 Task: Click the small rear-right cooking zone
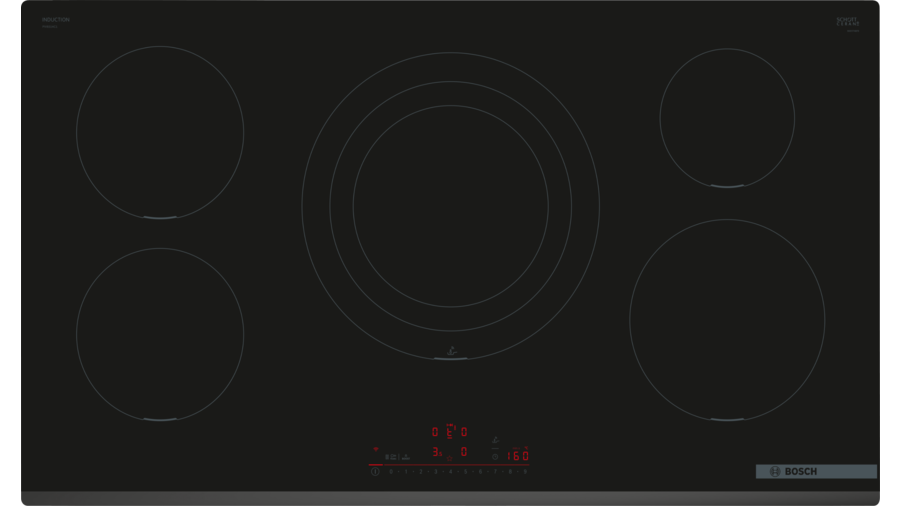[x=727, y=117]
